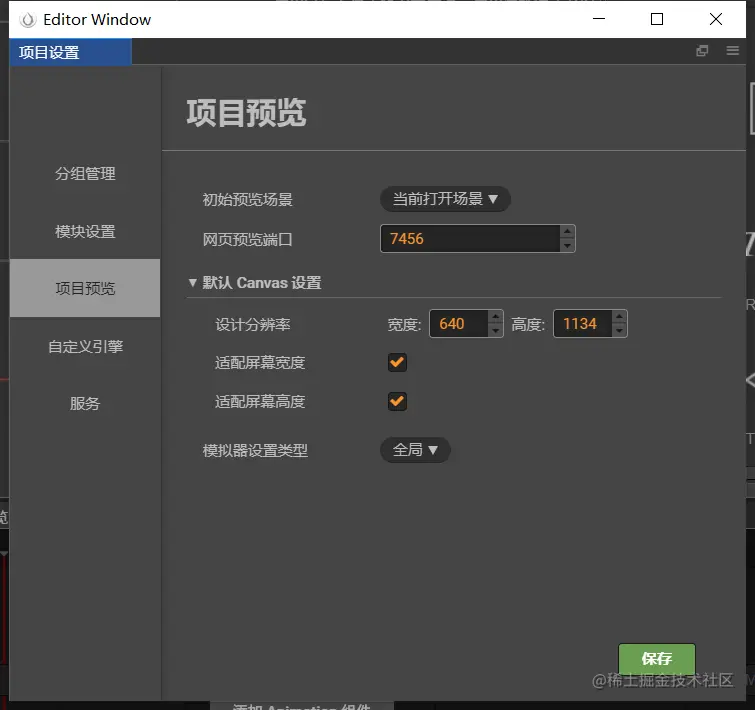
Task: Toggle the 适配屏幕高度 checkbox
Action: click(397, 401)
